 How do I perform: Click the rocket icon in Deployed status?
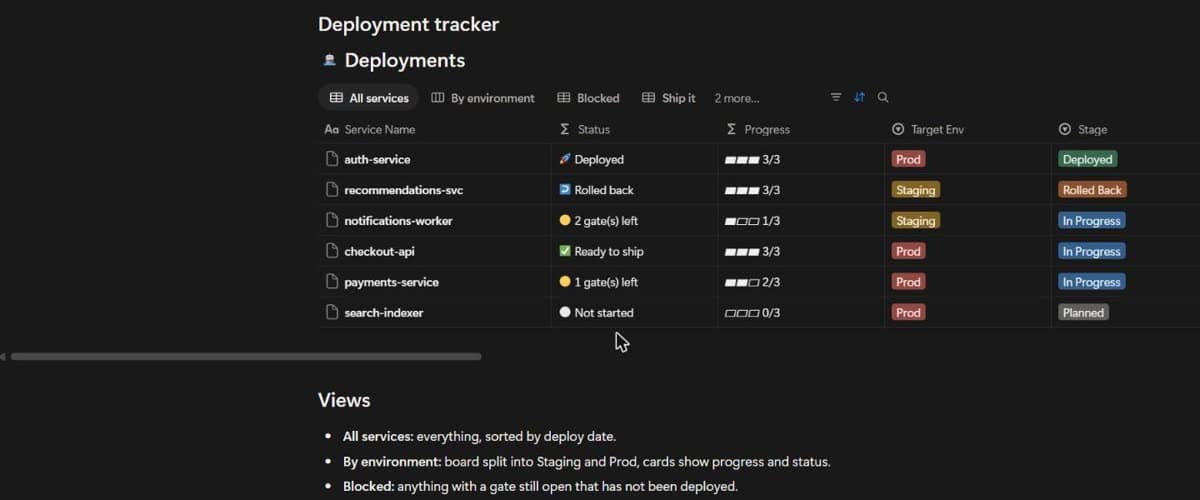(x=565, y=159)
